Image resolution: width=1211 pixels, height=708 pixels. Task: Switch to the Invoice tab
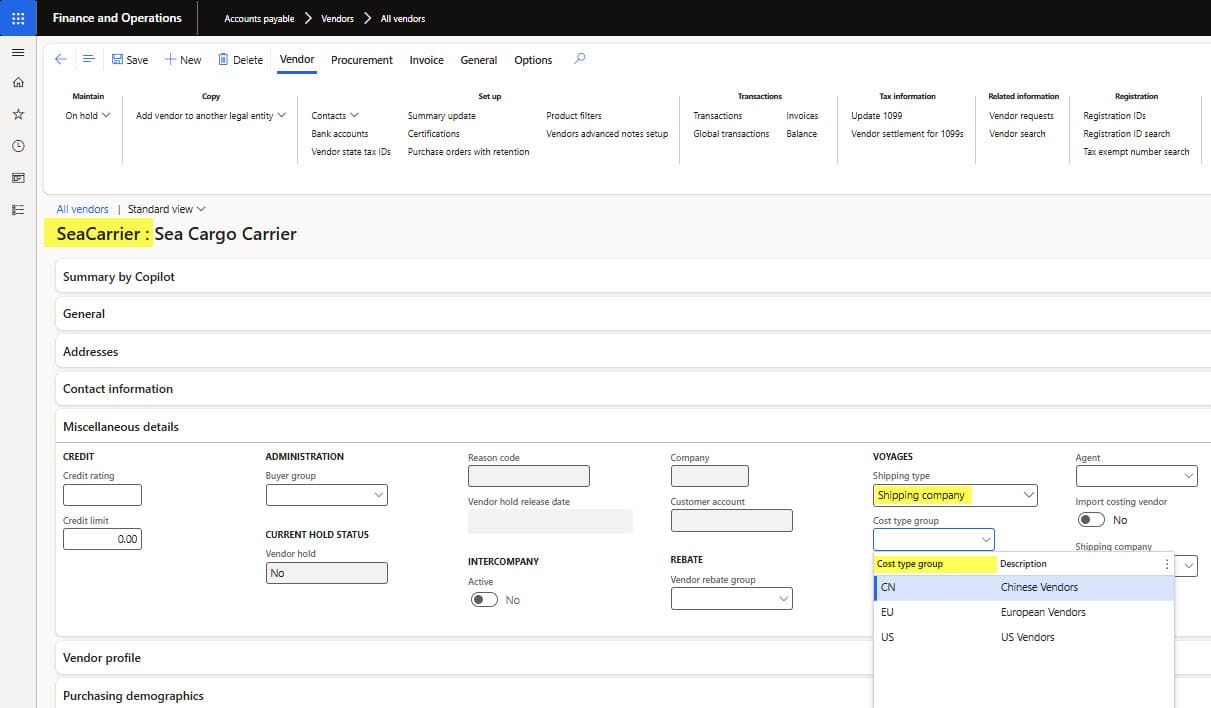pos(426,60)
